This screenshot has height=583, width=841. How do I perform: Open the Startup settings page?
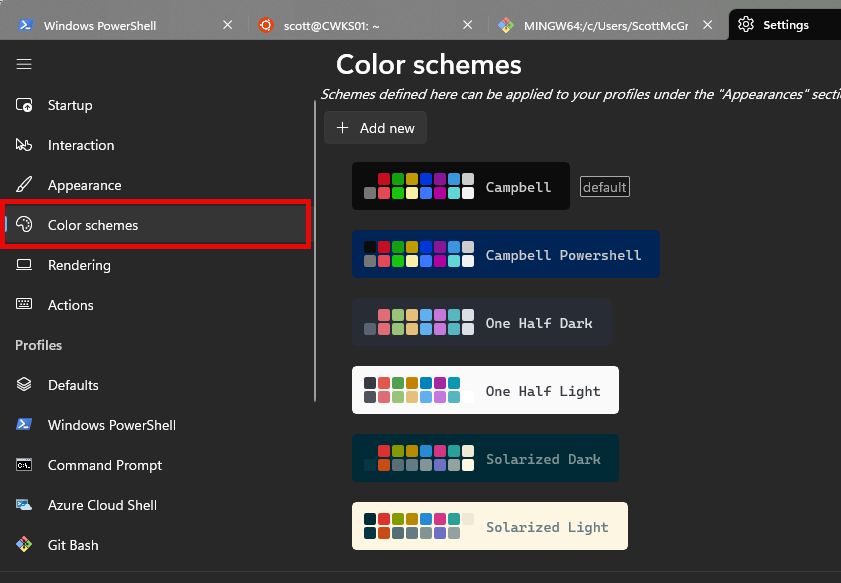click(157, 105)
